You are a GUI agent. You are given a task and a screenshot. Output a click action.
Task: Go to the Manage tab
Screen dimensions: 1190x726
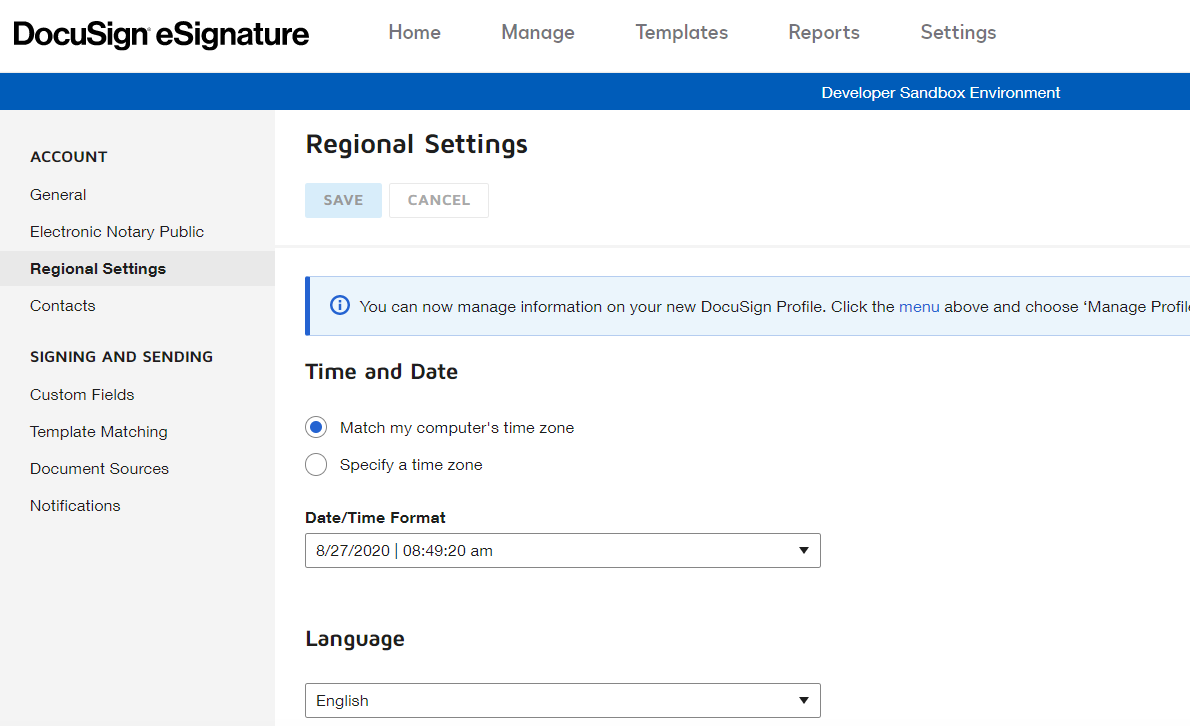tap(538, 33)
